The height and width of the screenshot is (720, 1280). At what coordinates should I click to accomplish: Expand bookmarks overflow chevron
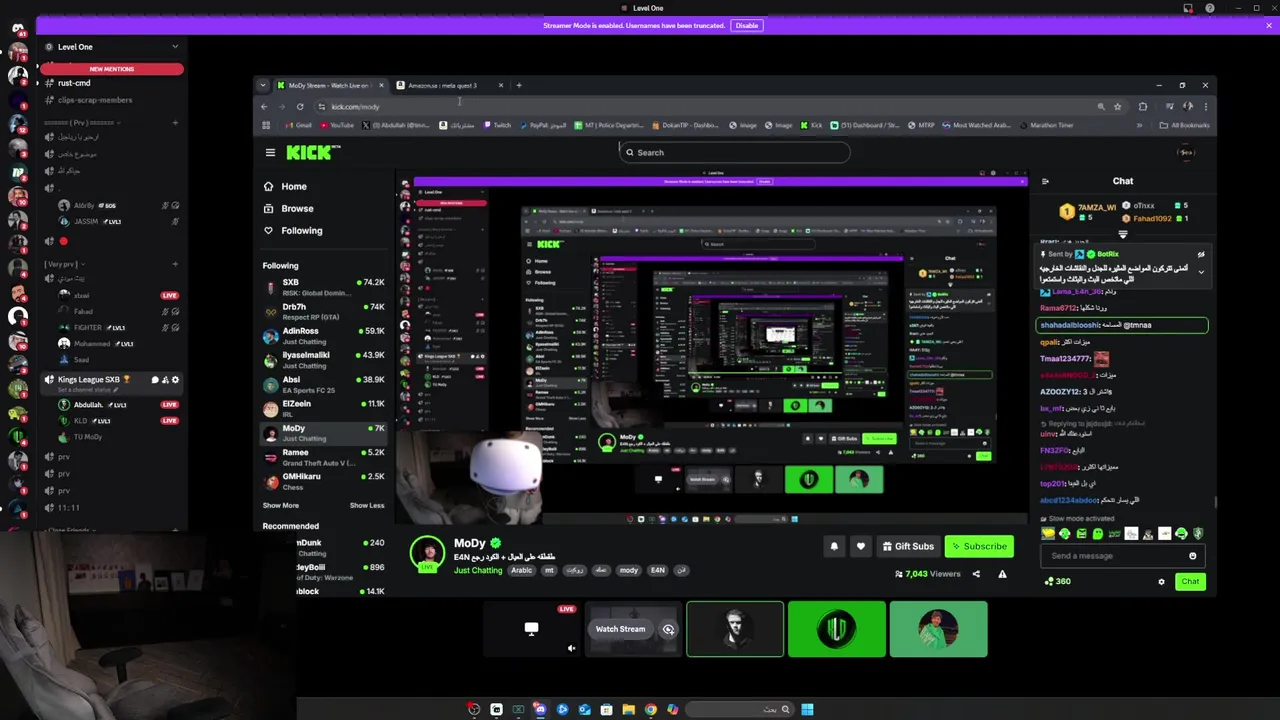point(1140,125)
